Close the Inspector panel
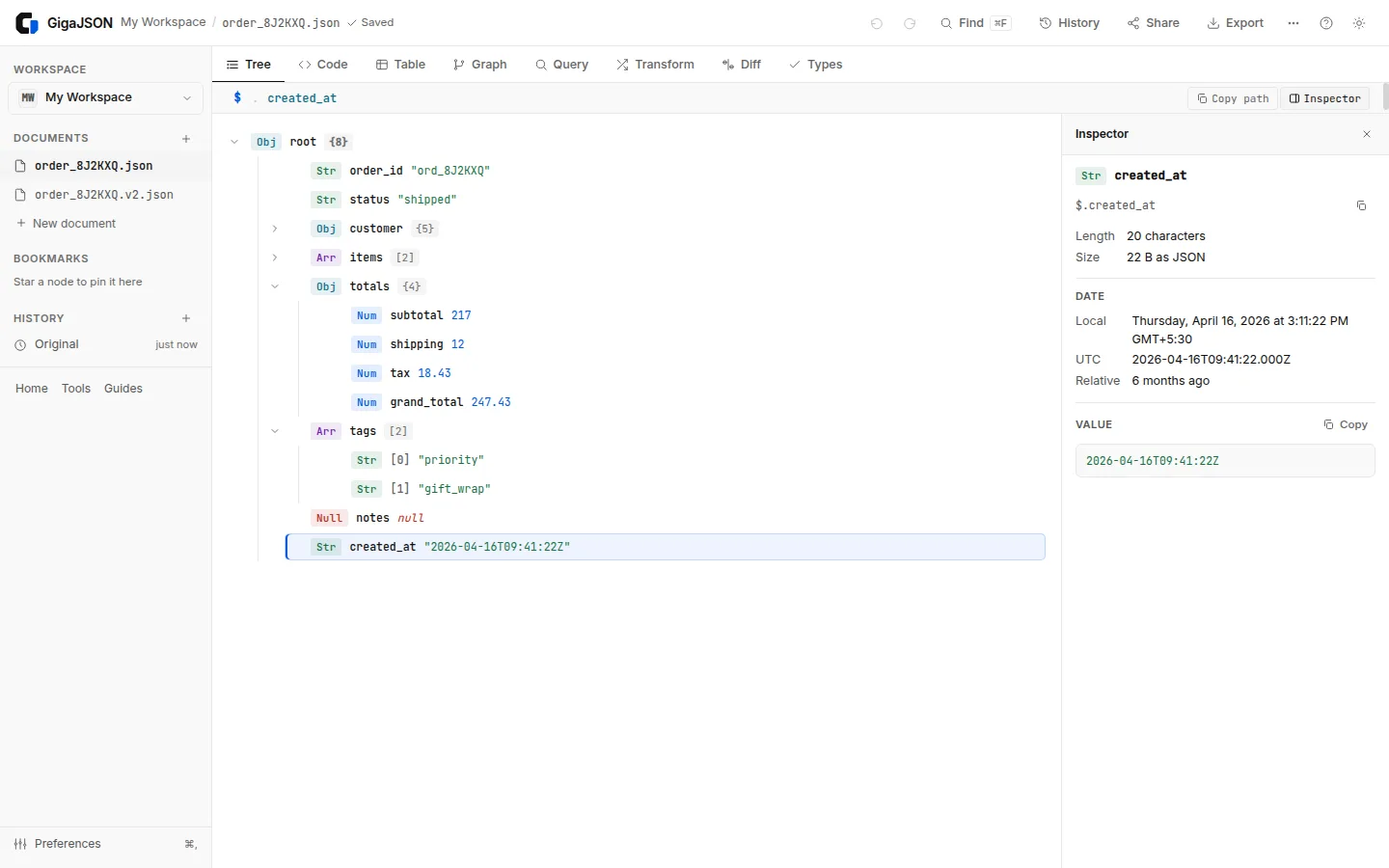This screenshot has height=868, width=1389. (1367, 134)
